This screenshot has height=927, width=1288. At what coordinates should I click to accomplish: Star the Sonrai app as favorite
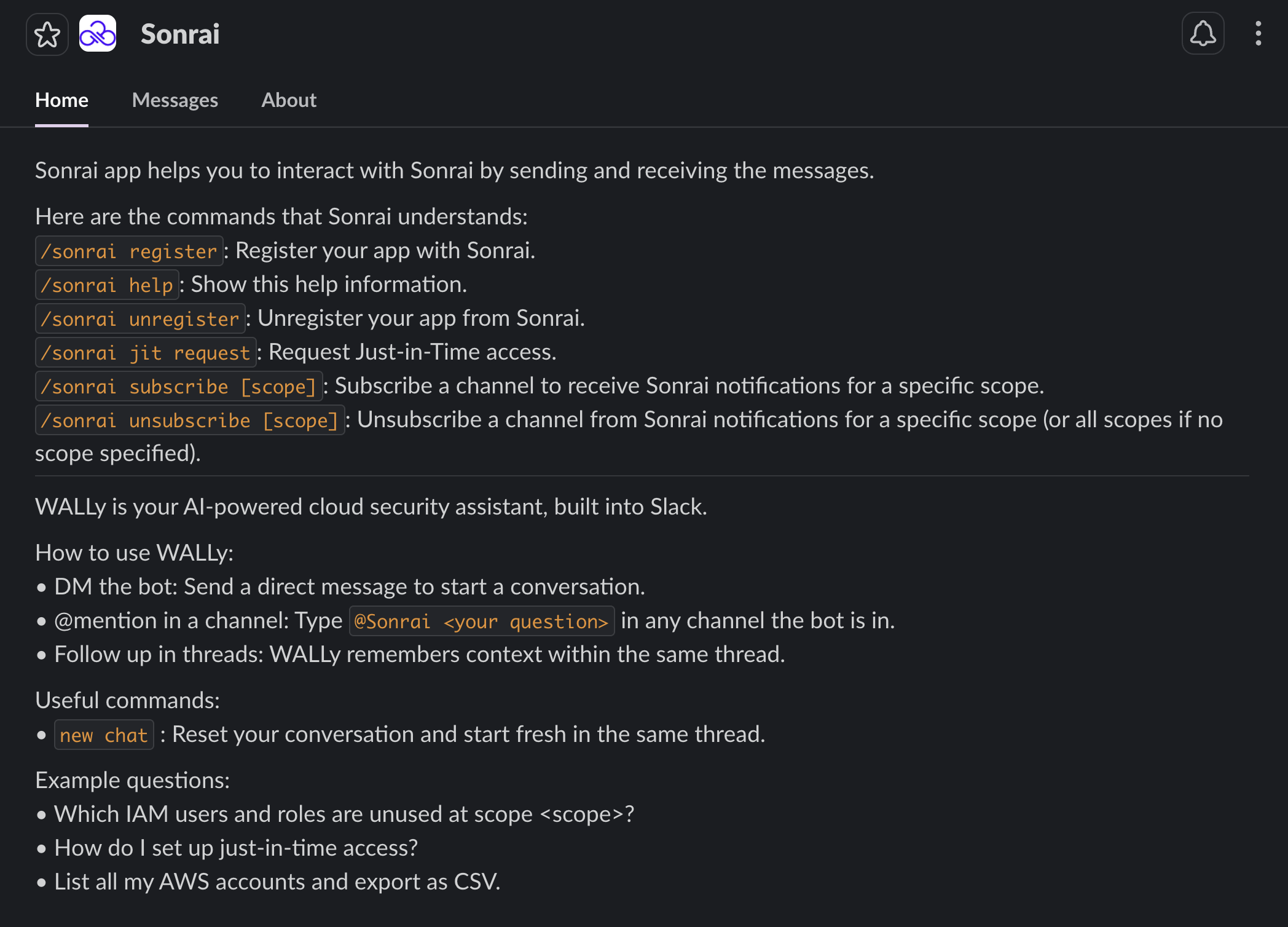[x=47, y=34]
